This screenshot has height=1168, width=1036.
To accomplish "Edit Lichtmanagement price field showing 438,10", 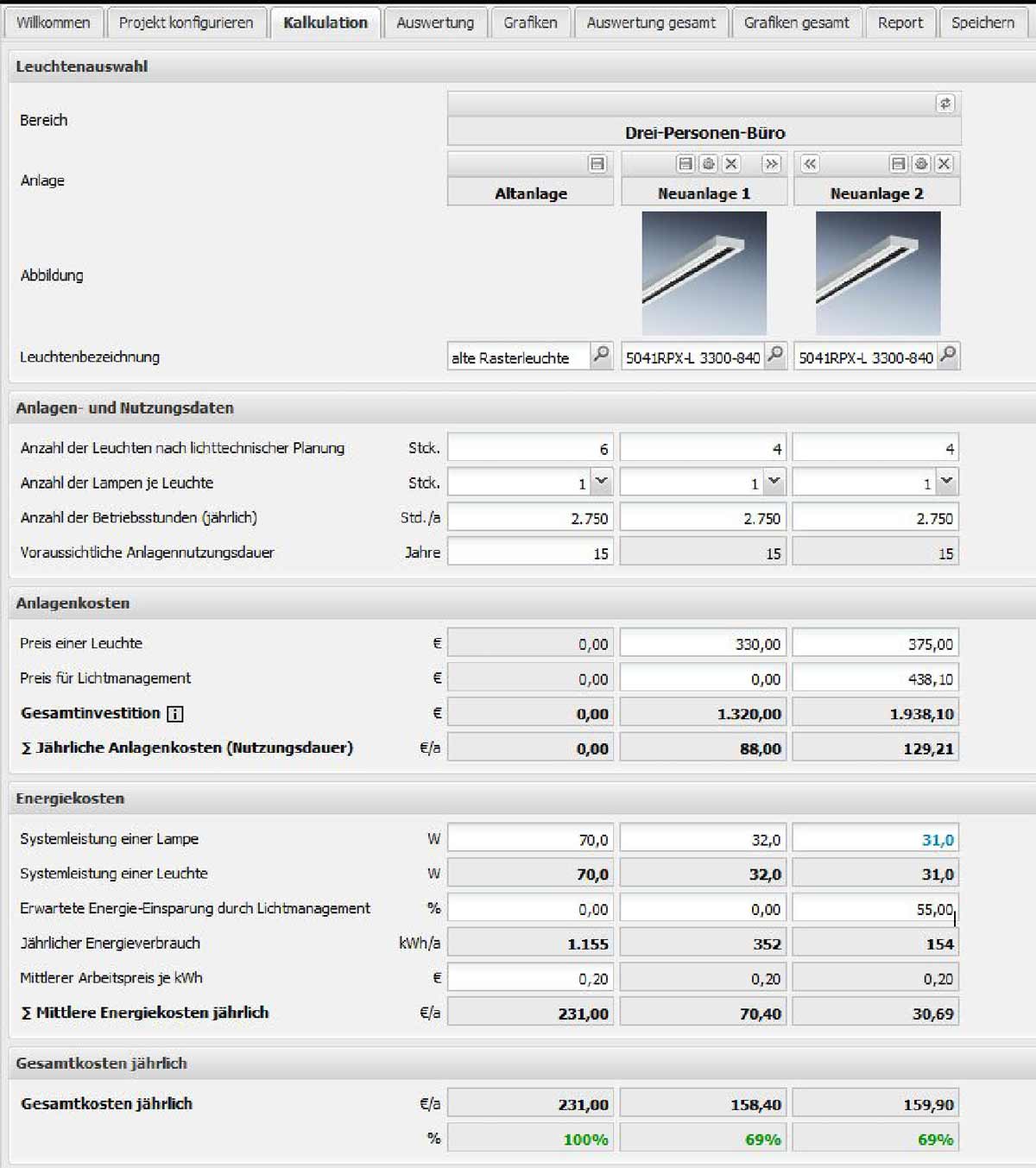I will (x=875, y=679).
